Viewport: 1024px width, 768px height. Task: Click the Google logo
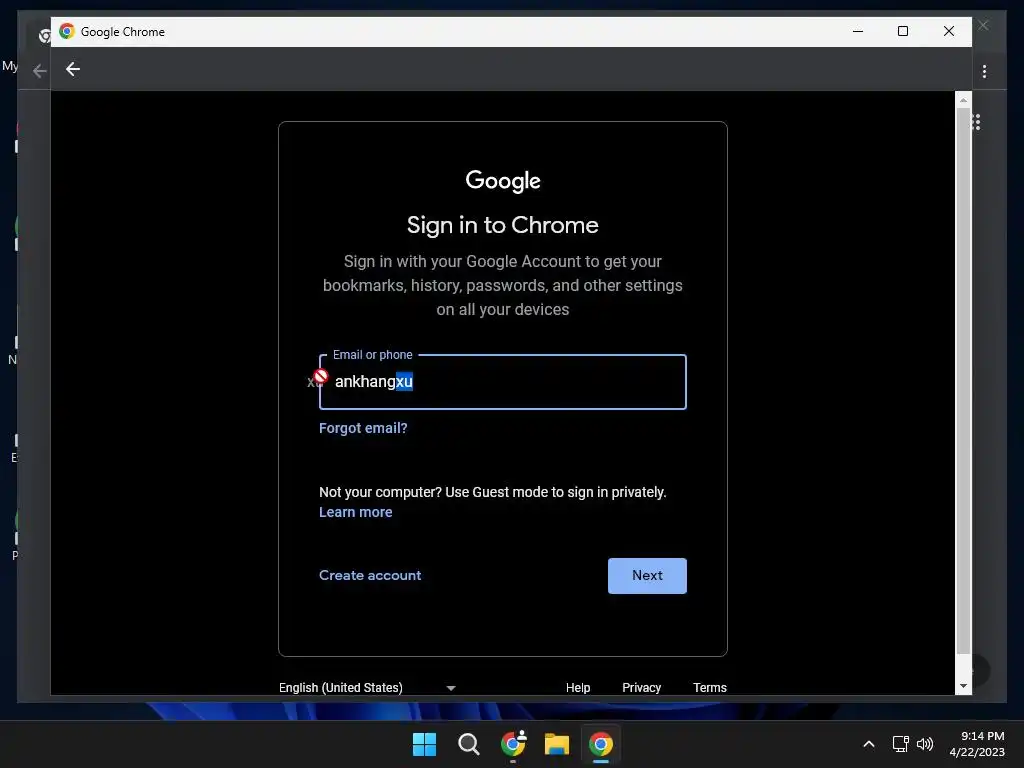tap(503, 181)
